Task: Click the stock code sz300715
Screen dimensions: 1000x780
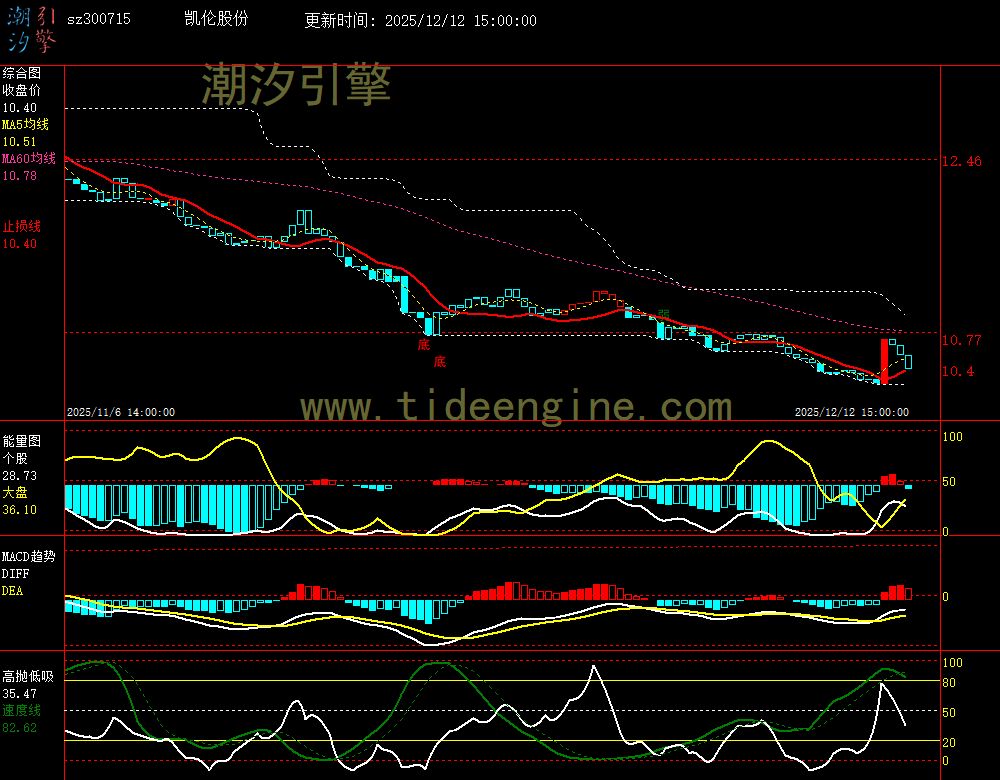Action: coord(98,20)
